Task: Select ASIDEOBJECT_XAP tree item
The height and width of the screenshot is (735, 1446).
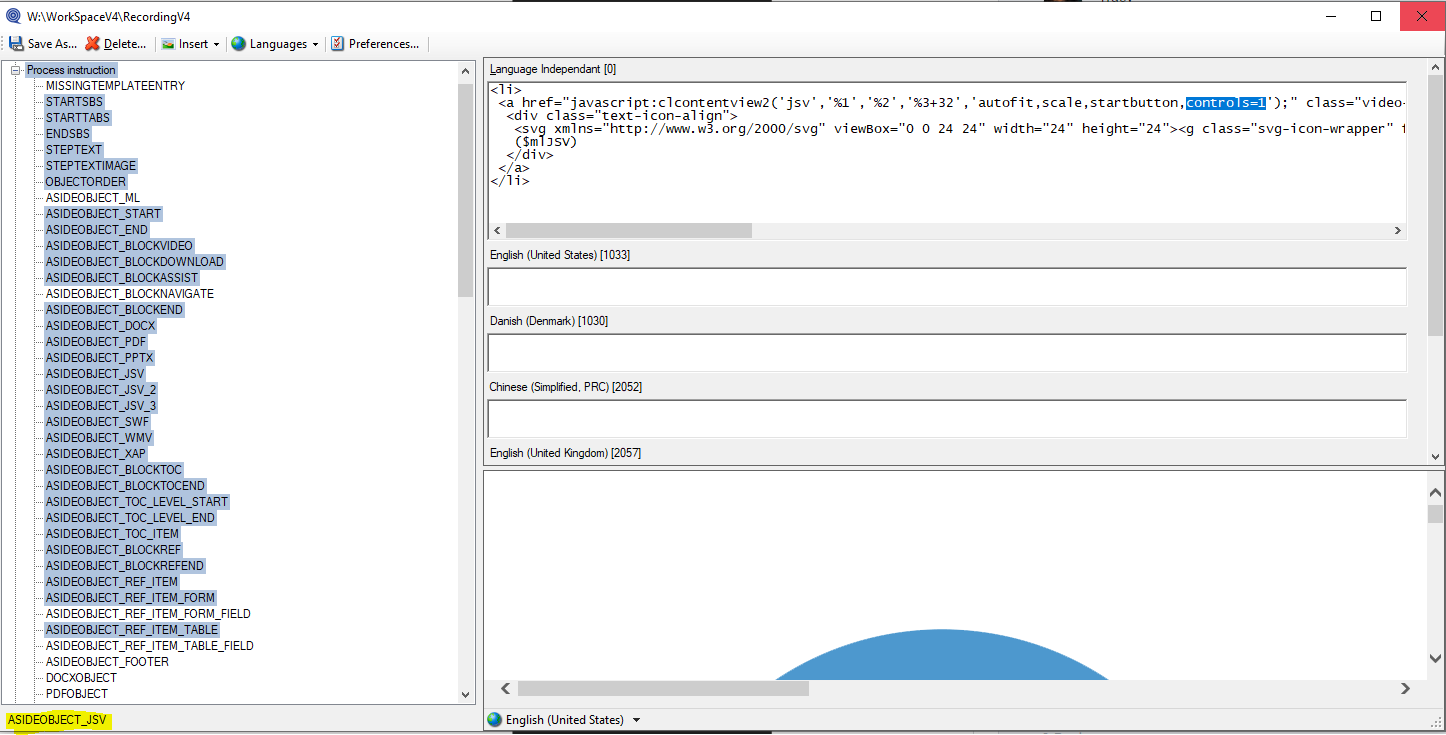Action: pyautogui.click(x=96, y=454)
